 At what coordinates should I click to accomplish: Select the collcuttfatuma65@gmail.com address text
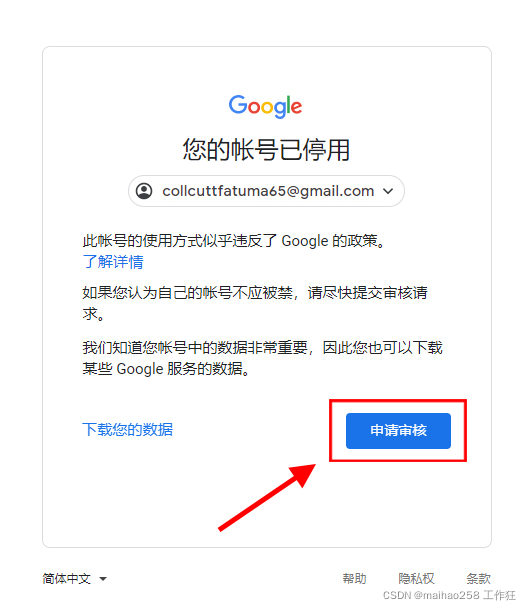click(x=268, y=191)
